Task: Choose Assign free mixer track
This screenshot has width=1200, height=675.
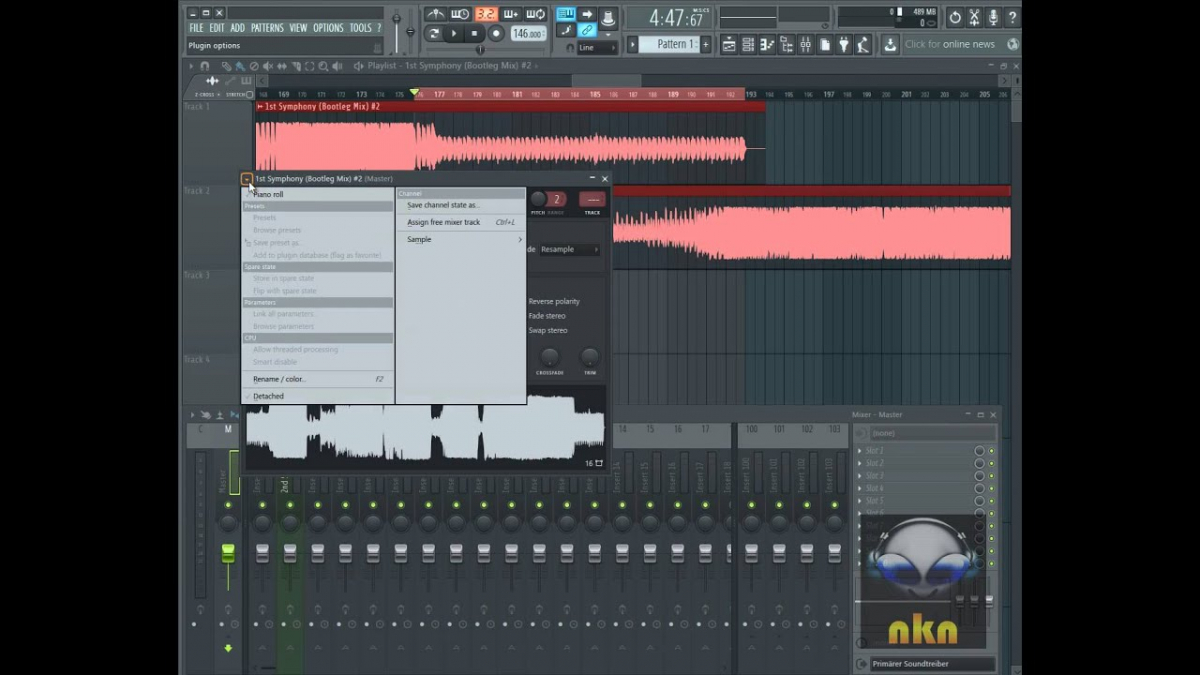Action: 444,222
